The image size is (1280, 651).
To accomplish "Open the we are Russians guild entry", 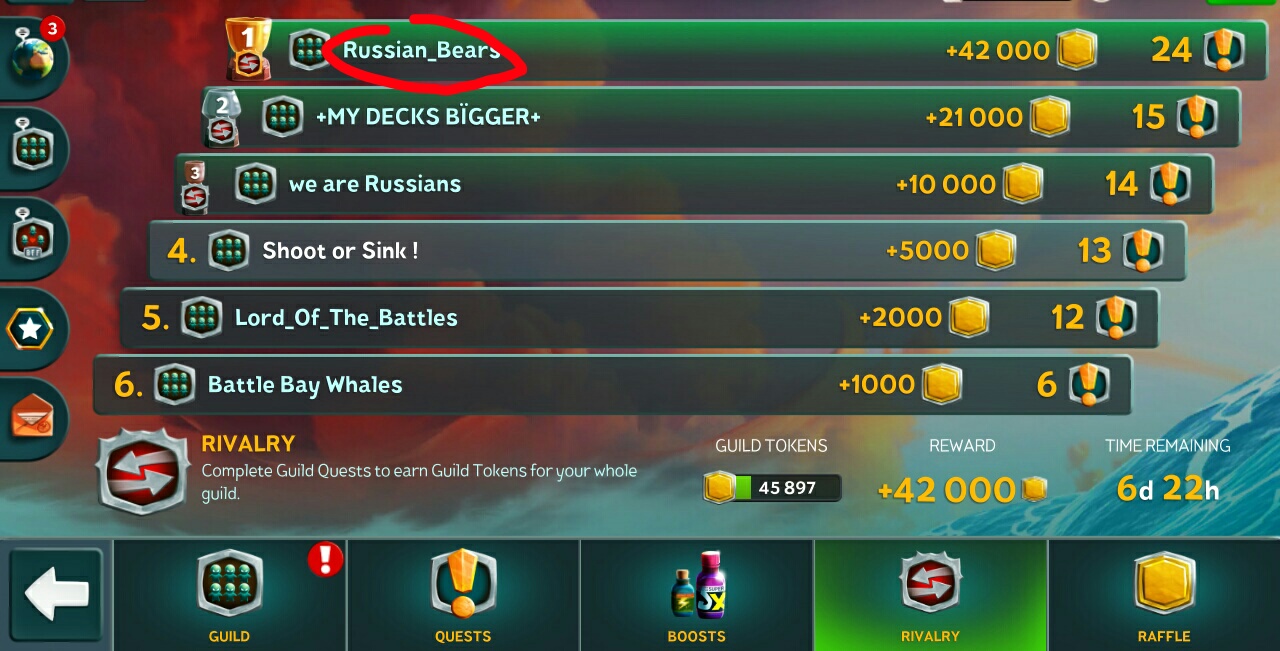I will pos(694,184).
